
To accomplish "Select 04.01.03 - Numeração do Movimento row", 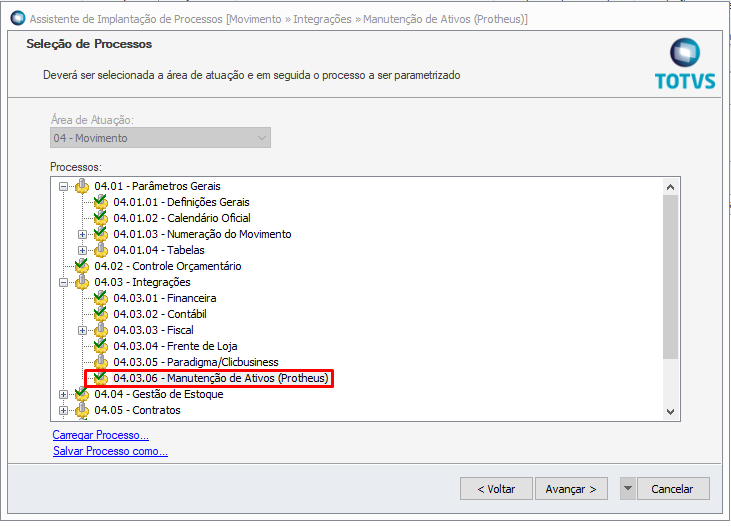I will tap(202, 234).
